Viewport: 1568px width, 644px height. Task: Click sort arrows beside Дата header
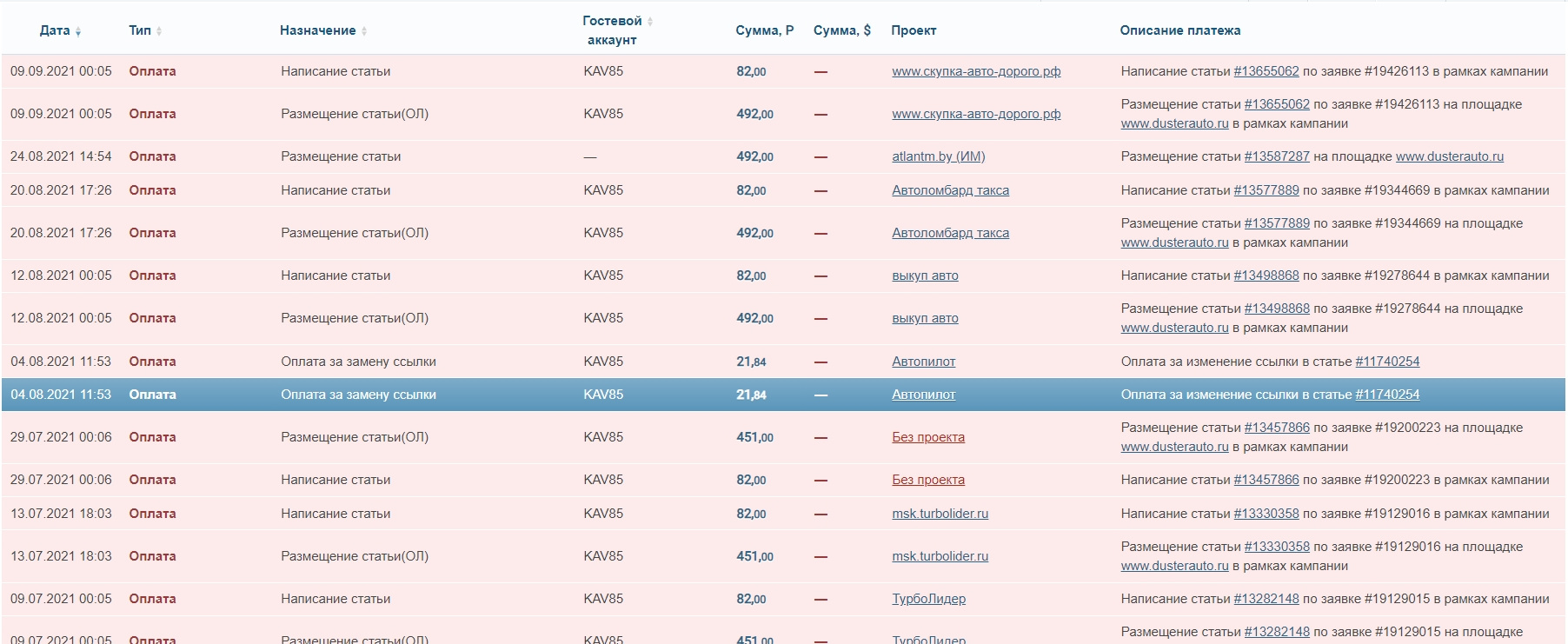point(78,31)
